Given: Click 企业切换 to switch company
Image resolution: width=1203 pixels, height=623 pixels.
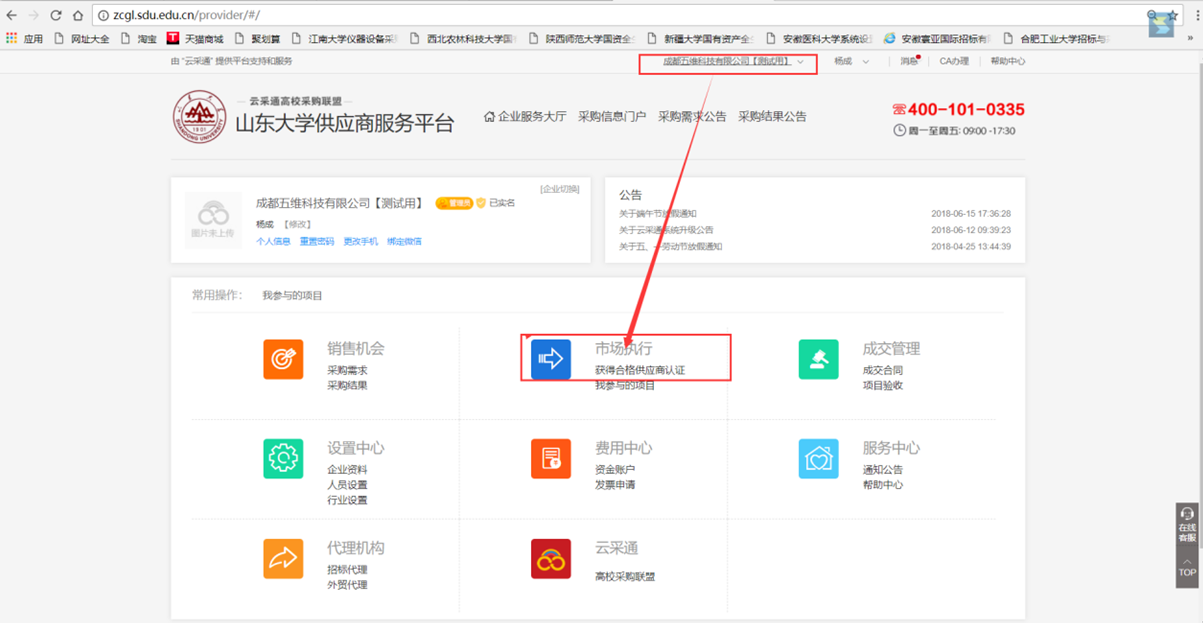Looking at the screenshot, I should 559,189.
